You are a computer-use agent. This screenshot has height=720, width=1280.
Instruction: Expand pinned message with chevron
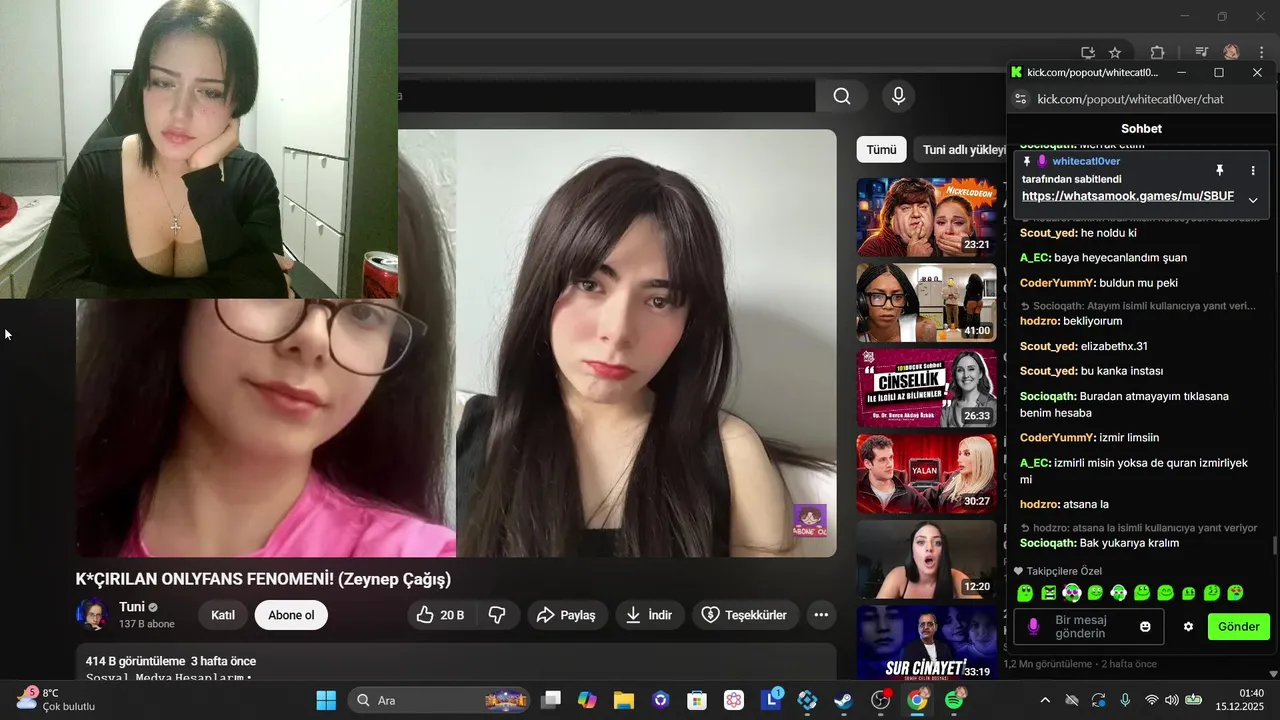pos(1253,200)
